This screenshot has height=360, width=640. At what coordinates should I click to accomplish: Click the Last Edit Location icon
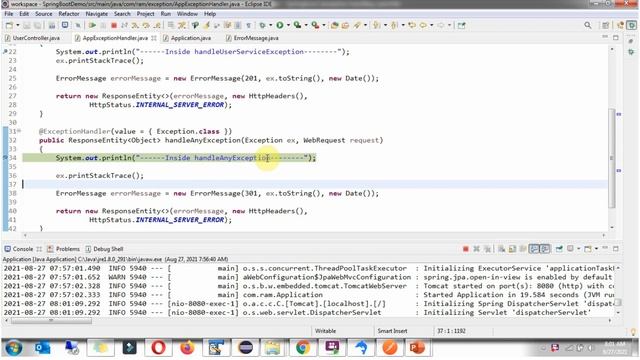412,25
